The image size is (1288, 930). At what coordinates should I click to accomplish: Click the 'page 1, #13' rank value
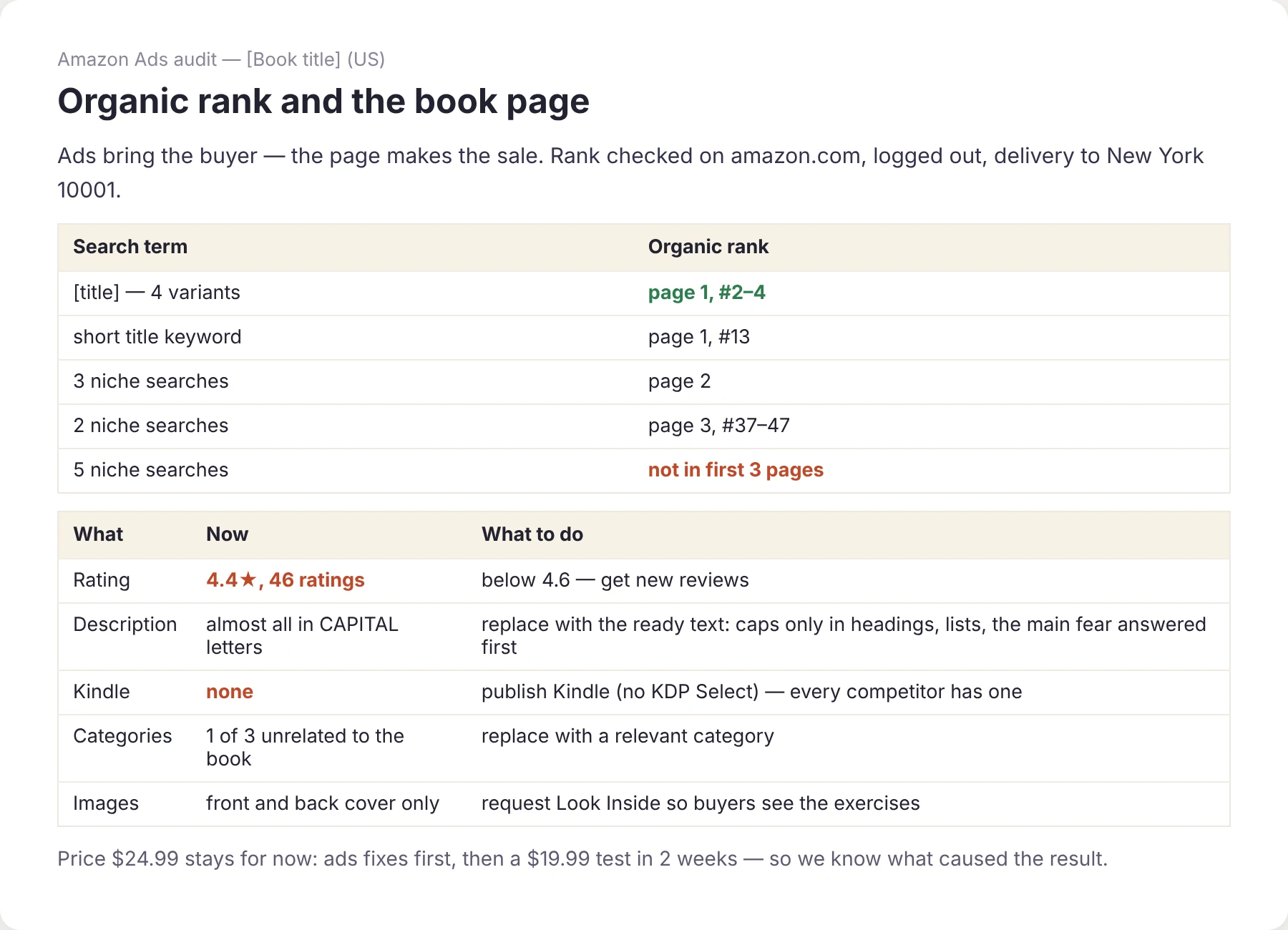pyautogui.click(x=698, y=337)
